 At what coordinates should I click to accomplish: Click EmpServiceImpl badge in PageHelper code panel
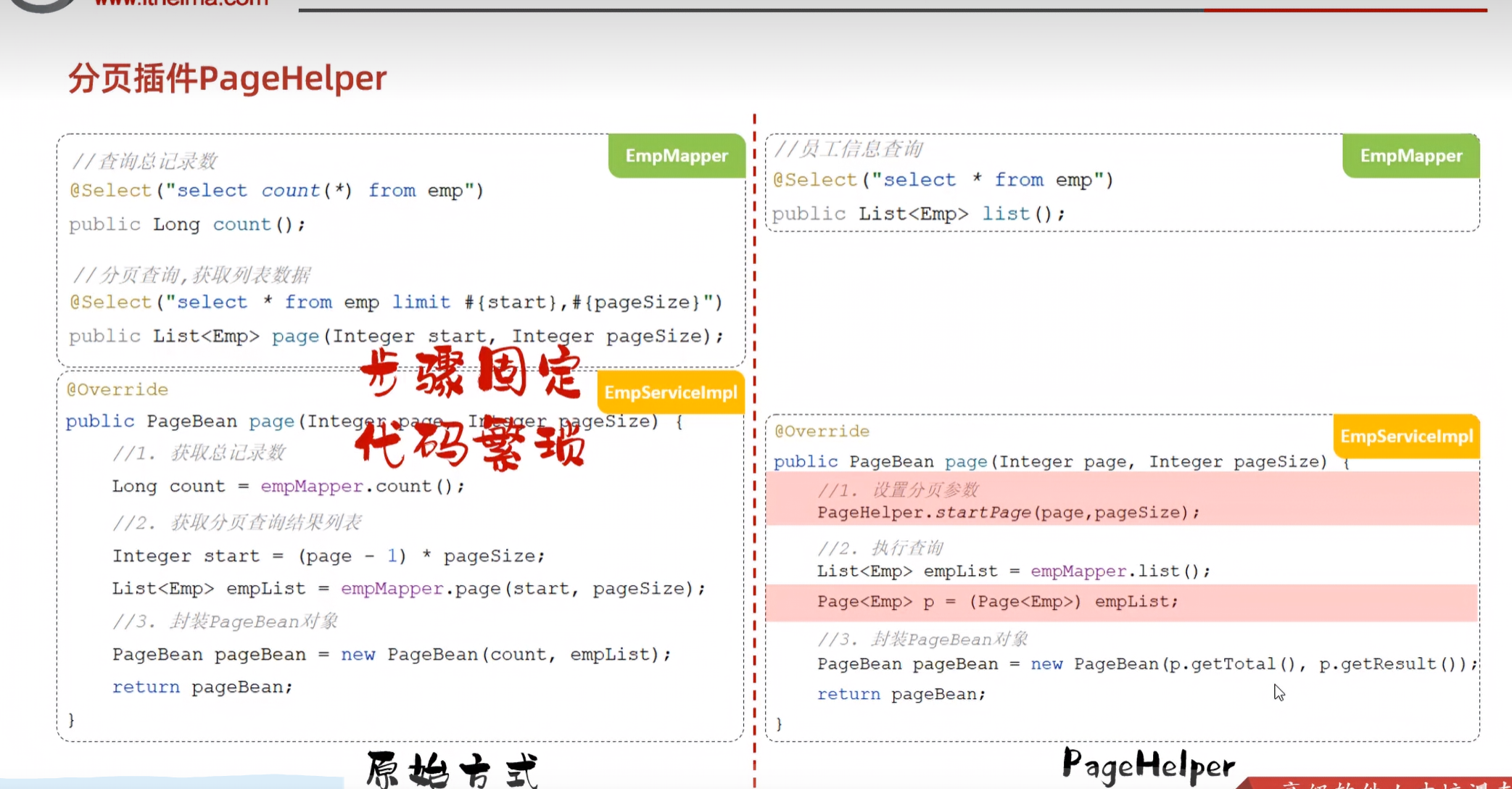tap(1406, 437)
